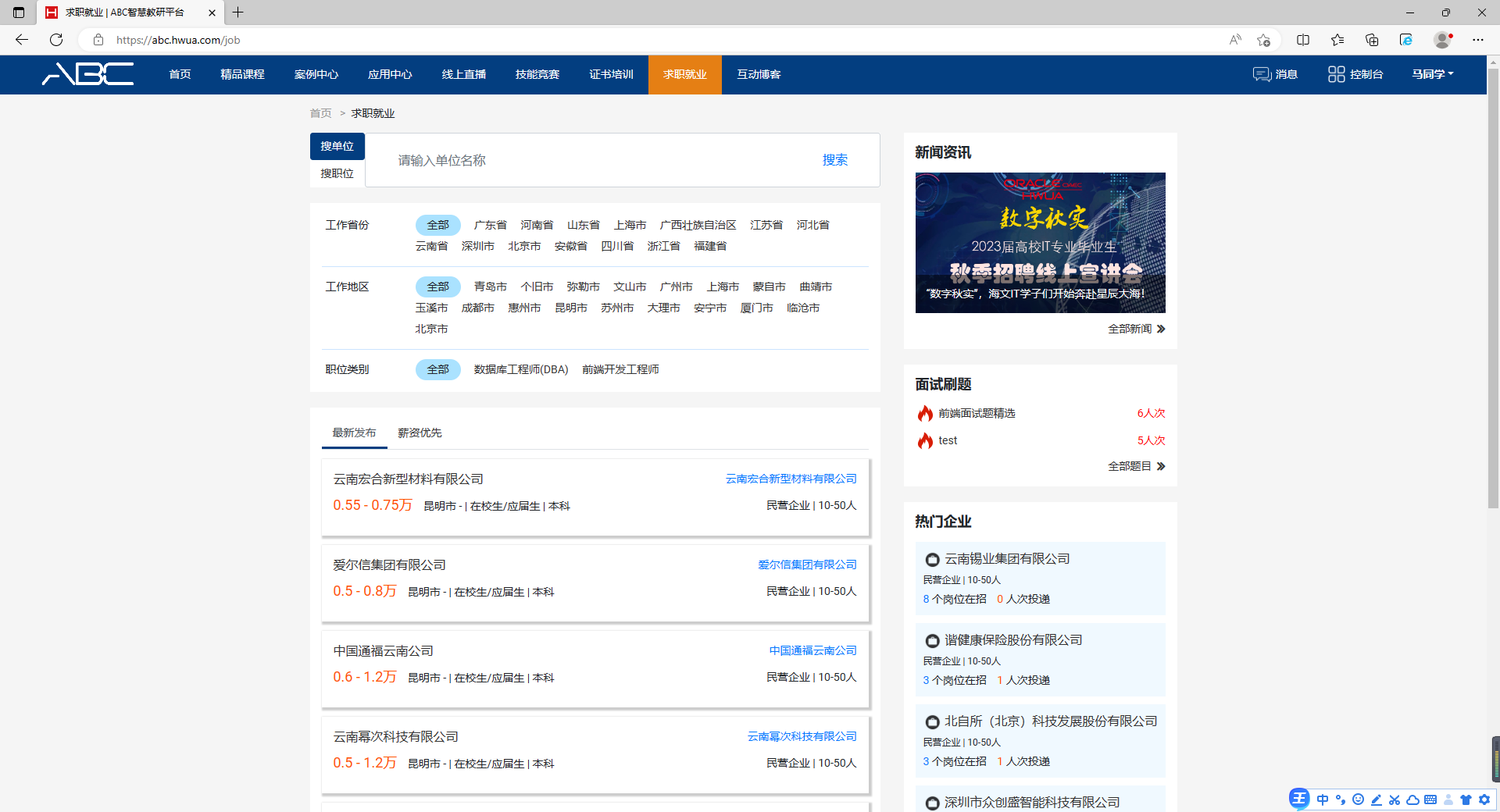Viewport: 1500px width, 812px height.
Task: Open 精品课程 in the navigation bar
Action: 242,74
